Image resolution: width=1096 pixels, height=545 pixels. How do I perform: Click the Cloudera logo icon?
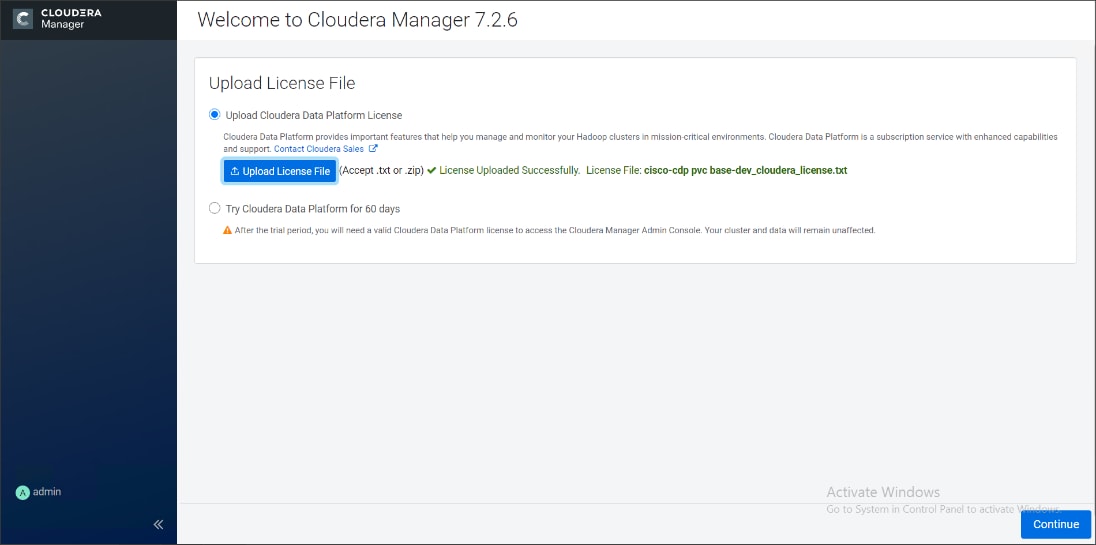coord(23,19)
